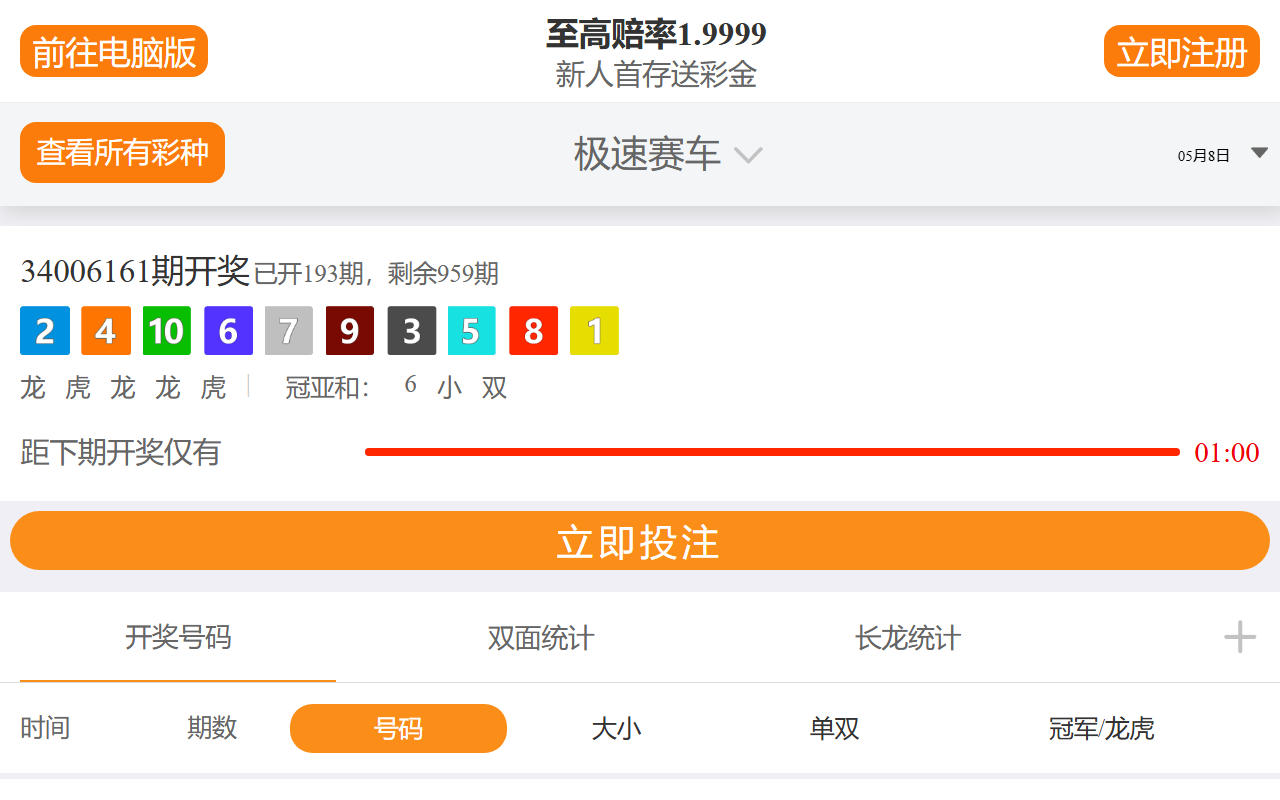Image resolution: width=1280 pixels, height=800 pixels.
Task: Click the cyan number 5 ball
Action: pos(472,331)
